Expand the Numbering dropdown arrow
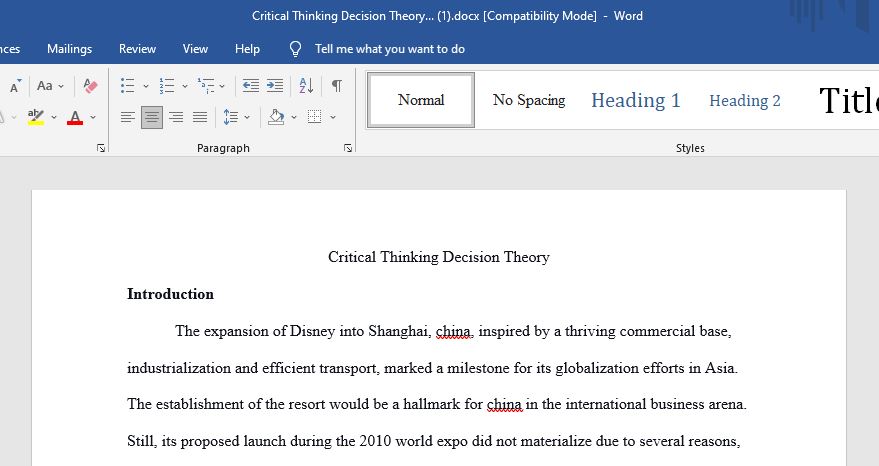 (x=184, y=86)
